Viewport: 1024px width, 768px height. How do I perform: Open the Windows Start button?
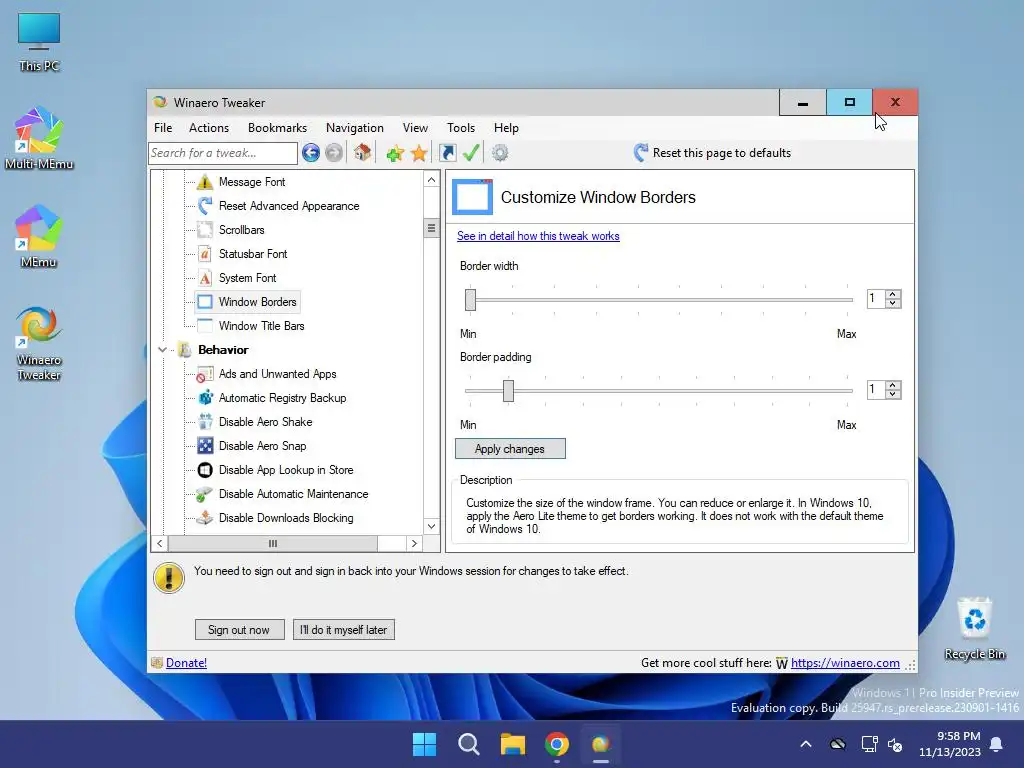424,744
